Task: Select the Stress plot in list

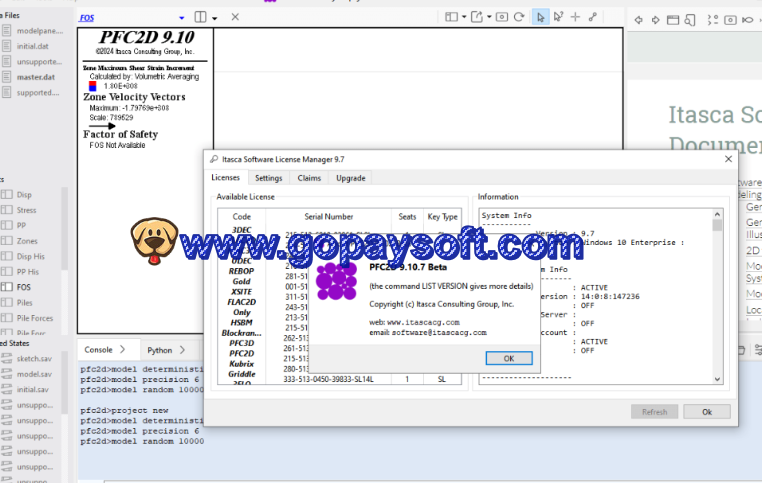Action: [26, 210]
